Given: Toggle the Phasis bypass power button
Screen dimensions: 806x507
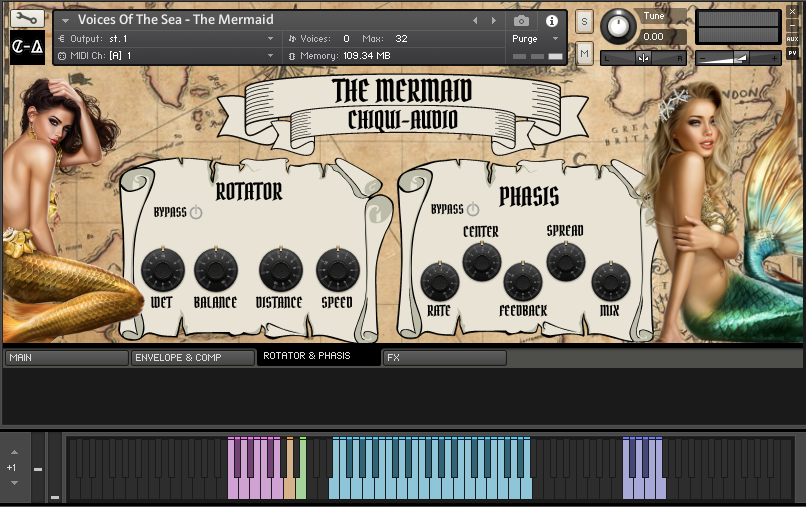Looking at the screenshot, I should click(x=473, y=210).
